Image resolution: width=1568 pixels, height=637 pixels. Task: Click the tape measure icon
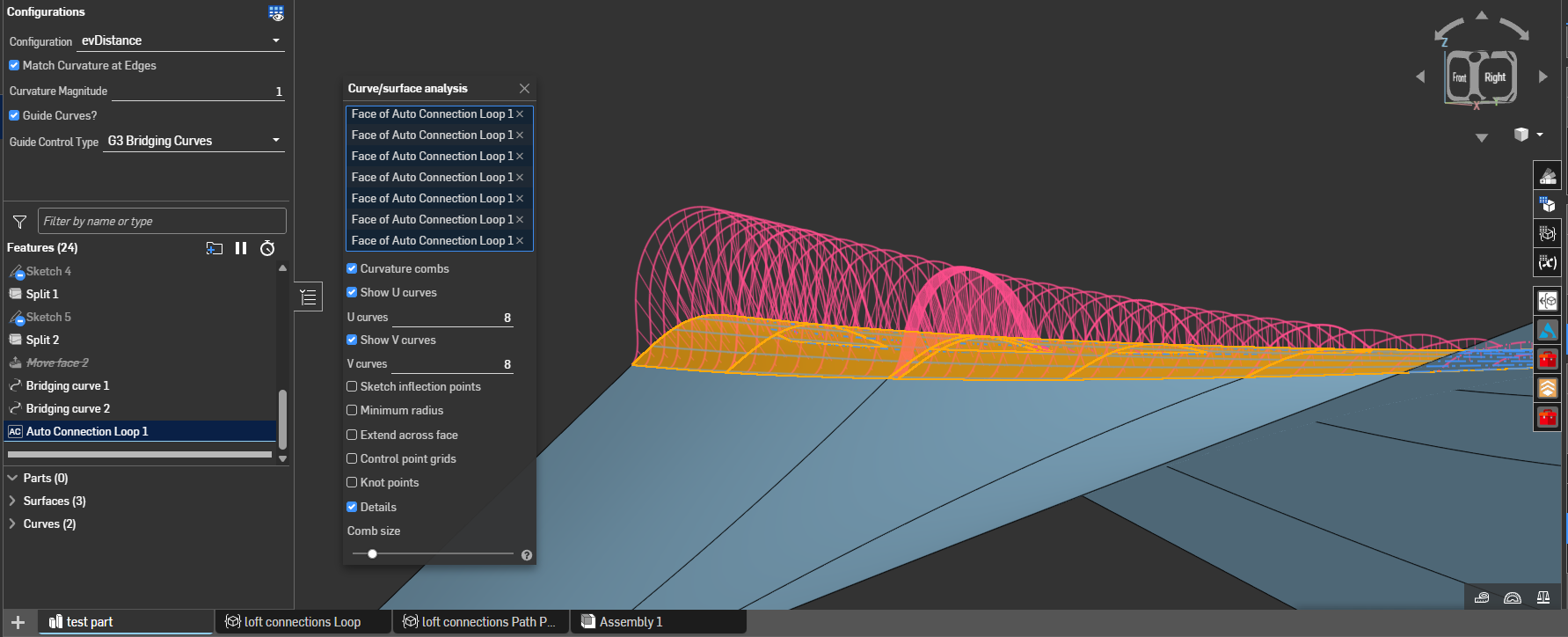1482,598
